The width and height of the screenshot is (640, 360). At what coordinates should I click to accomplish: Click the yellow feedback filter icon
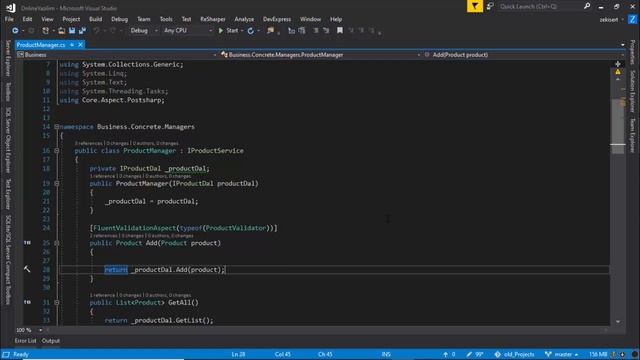[475, 6]
